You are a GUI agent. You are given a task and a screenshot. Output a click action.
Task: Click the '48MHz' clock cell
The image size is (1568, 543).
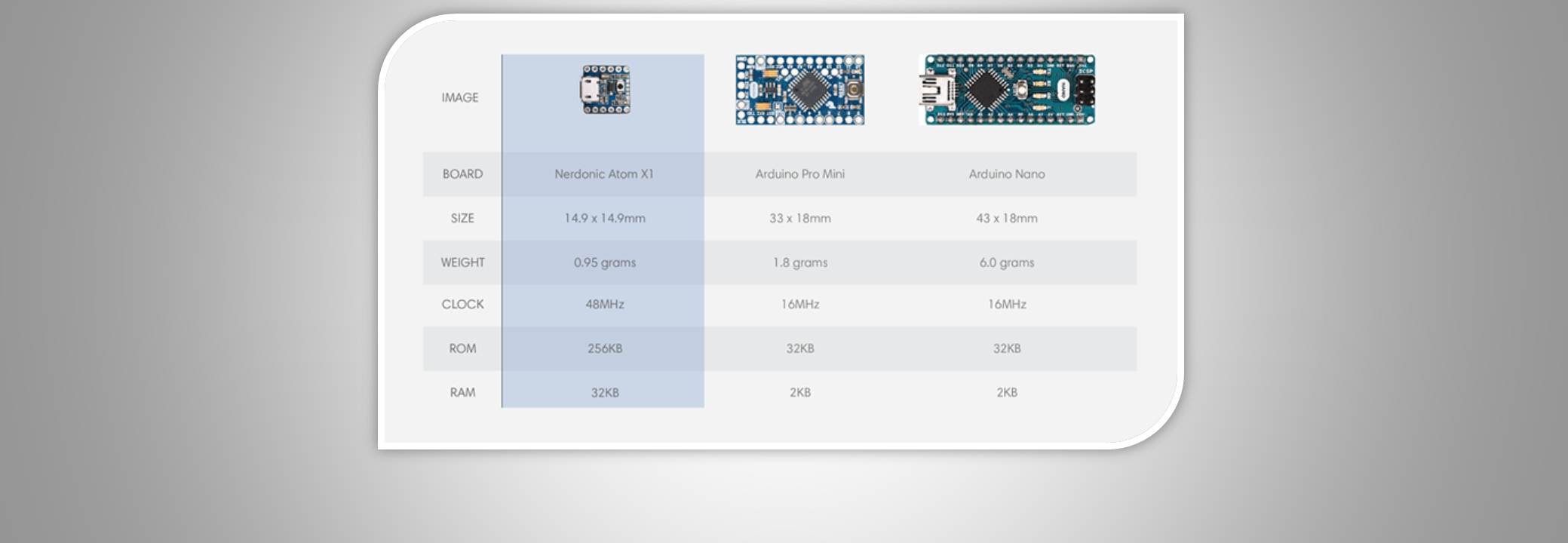click(605, 304)
